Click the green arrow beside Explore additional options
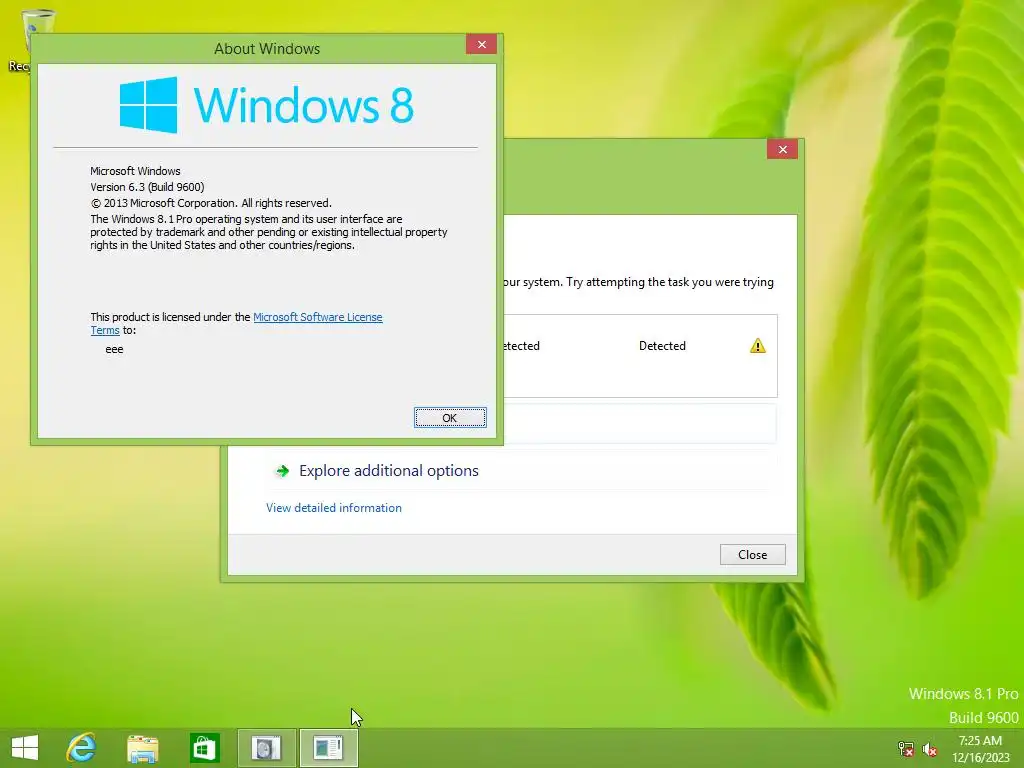 (x=282, y=471)
